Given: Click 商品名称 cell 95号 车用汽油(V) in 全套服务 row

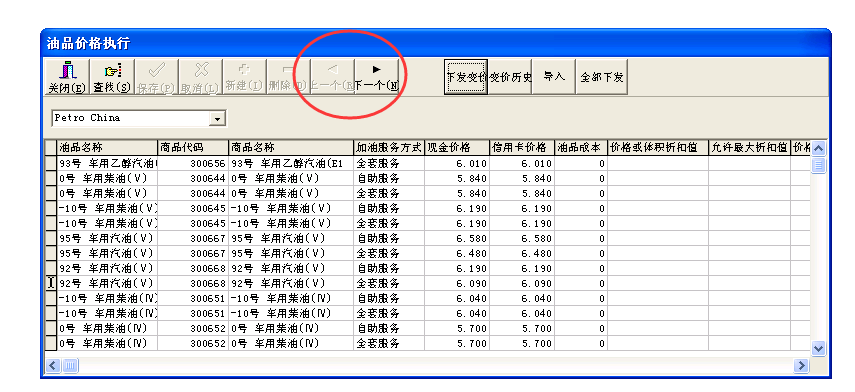Looking at the screenshot, I should coord(291,254).
